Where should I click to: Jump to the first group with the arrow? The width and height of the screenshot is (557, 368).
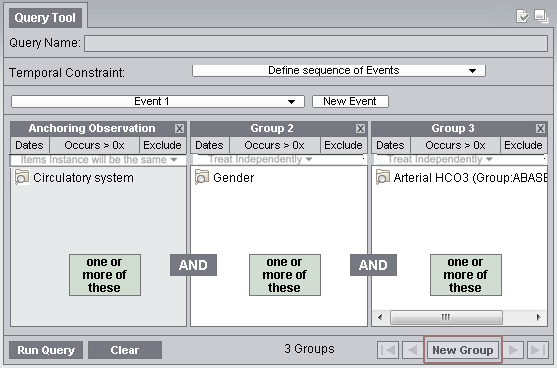pos(388,350)
